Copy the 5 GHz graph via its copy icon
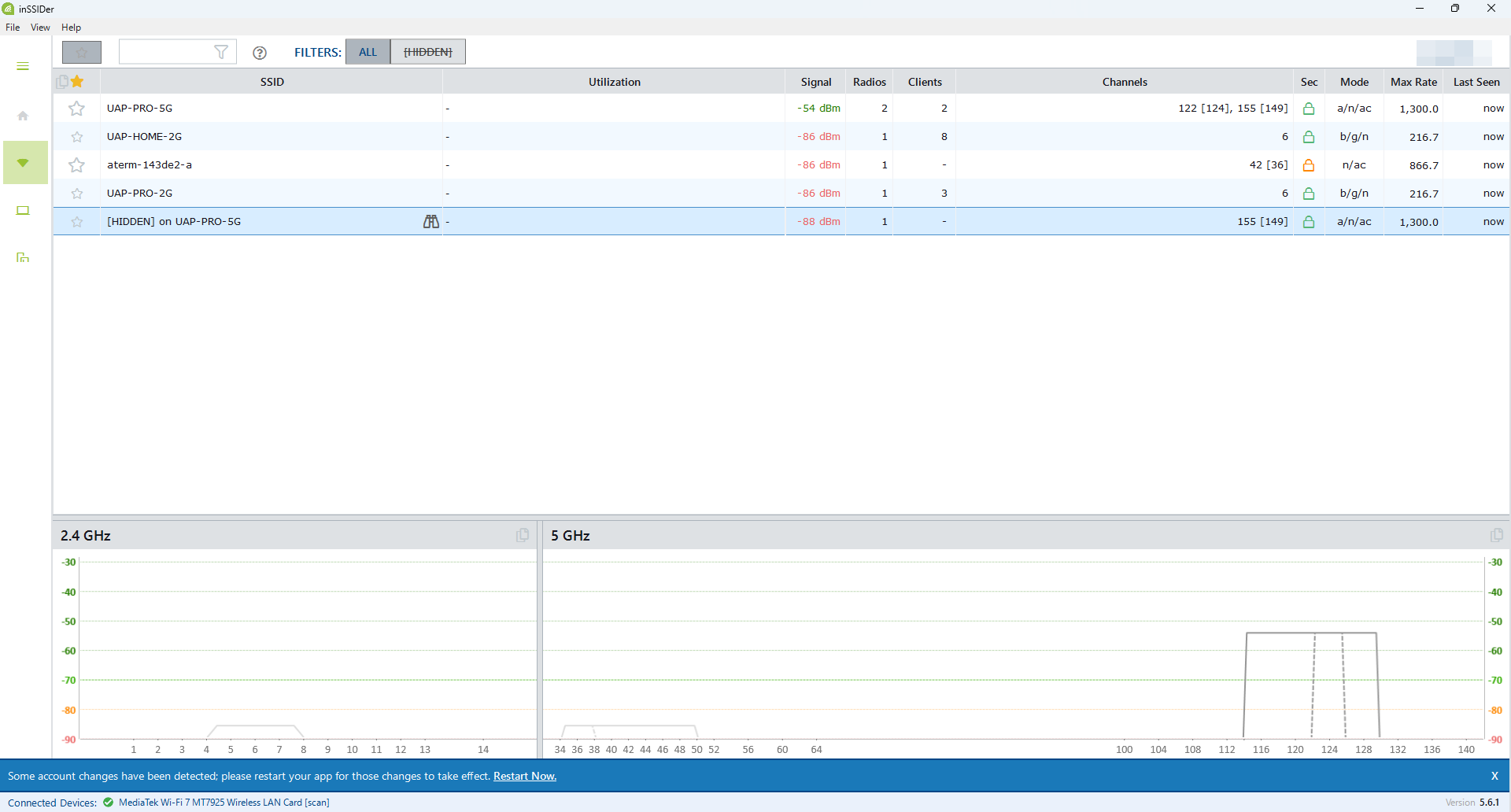Screen dimensions: 1511x812 coord(1496,535)
